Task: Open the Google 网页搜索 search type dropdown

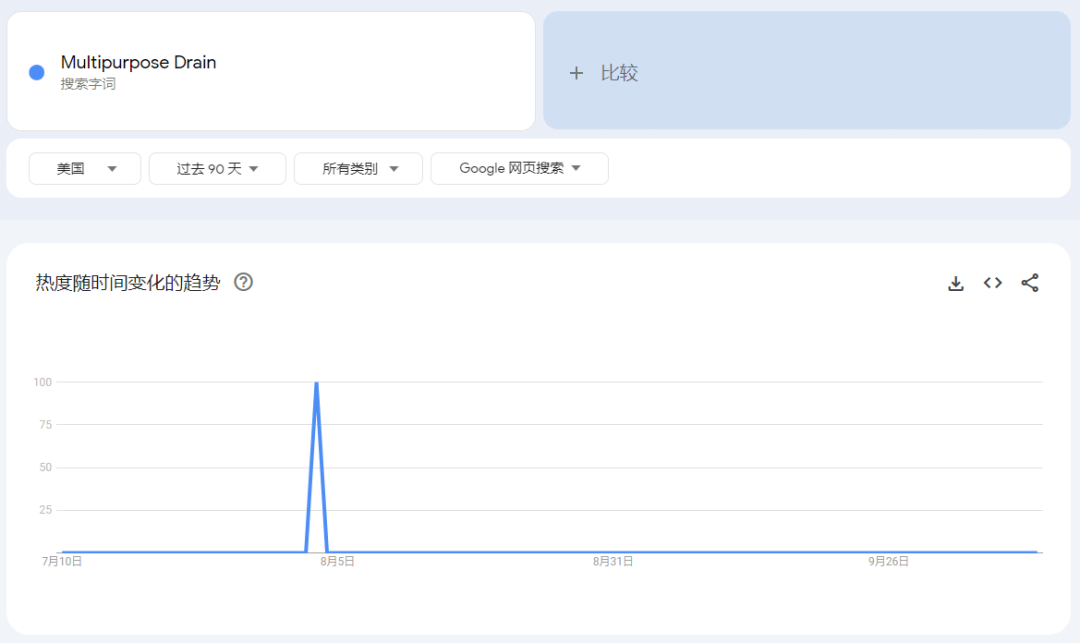Action: 519,169
